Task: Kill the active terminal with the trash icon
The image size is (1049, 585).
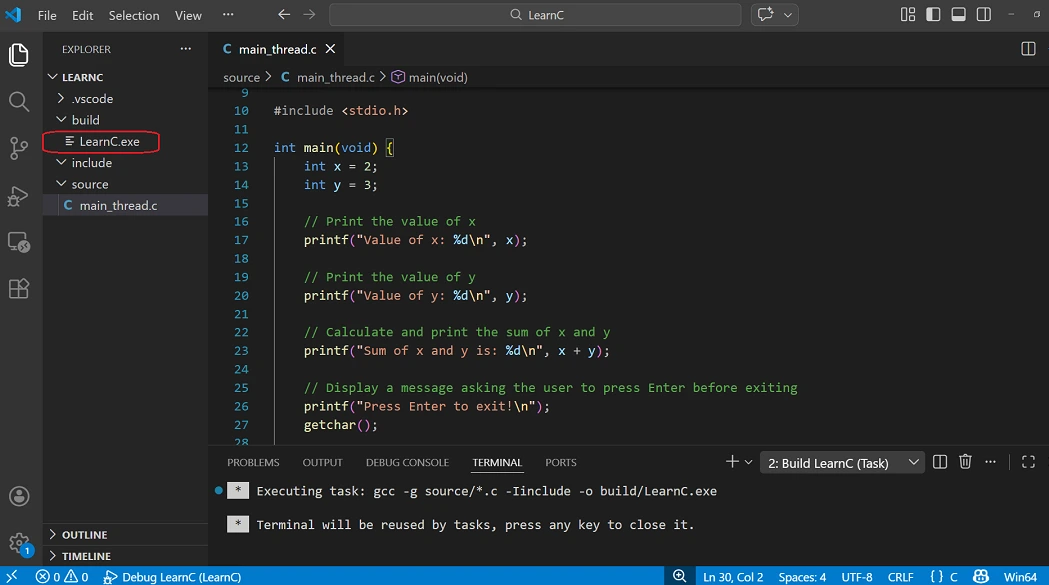Action: [964, 462]
